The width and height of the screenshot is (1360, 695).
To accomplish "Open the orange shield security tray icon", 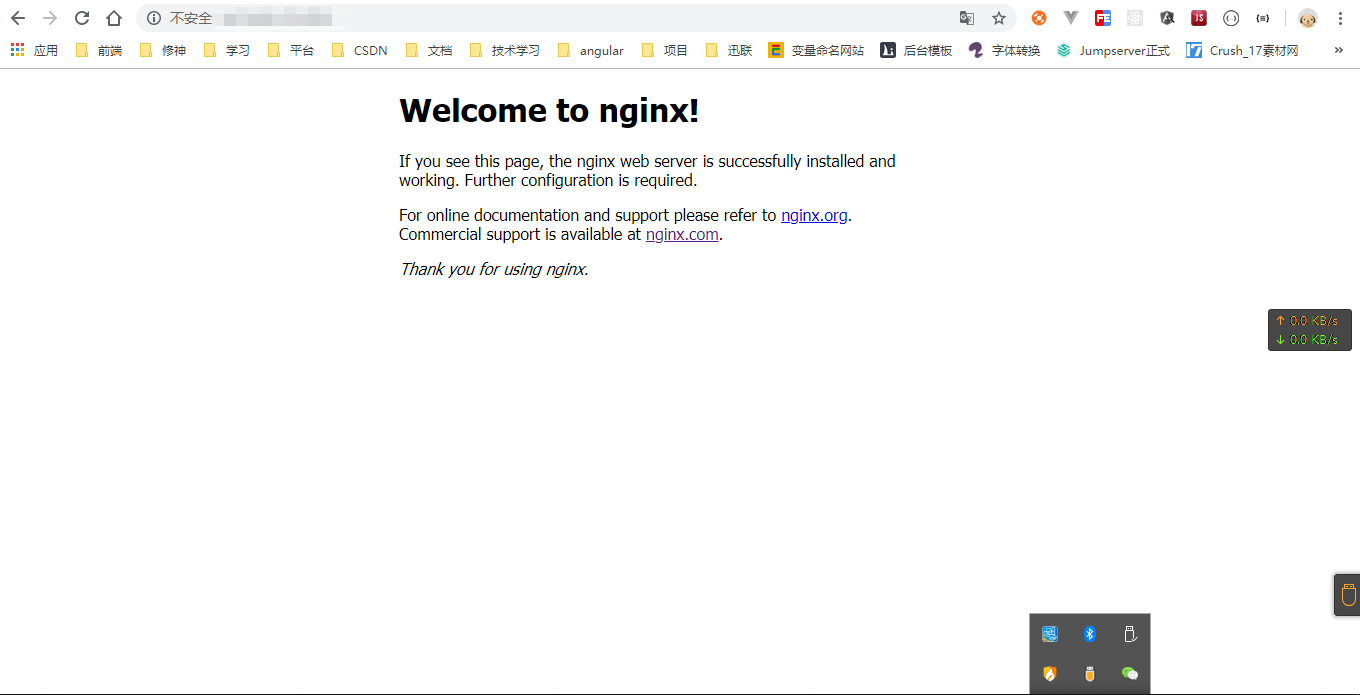I will [x=1050, y=674].
